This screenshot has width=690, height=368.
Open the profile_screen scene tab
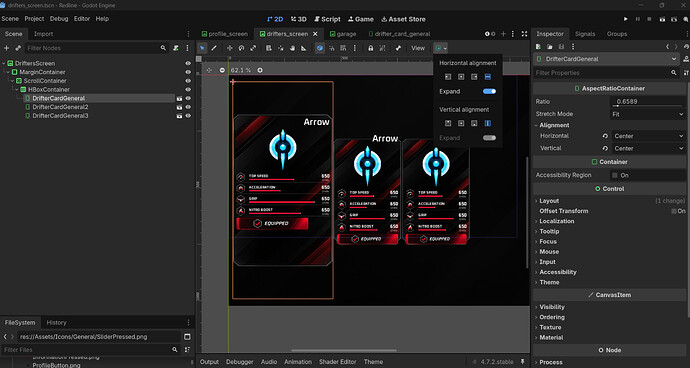pos(225,34)
